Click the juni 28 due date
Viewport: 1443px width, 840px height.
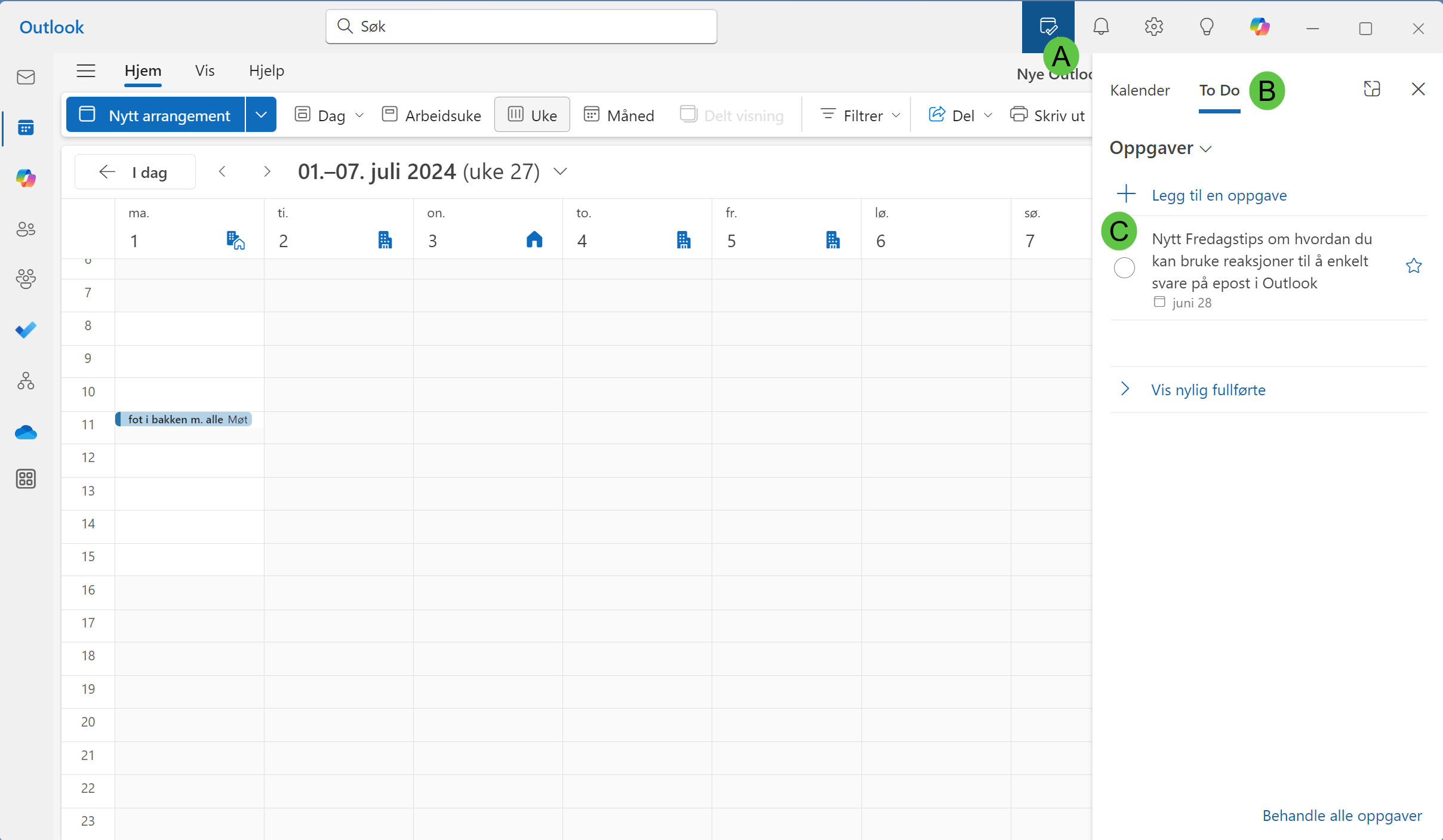pos(1183,303)
